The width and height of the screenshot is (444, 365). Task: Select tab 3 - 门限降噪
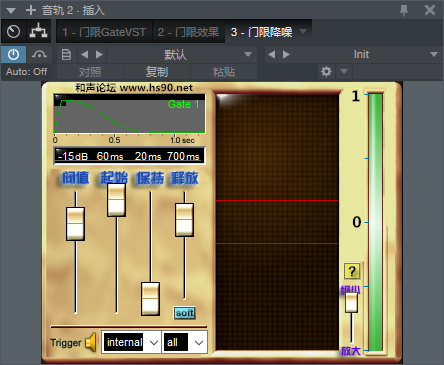pyautogui.click(x=261, y=32)
